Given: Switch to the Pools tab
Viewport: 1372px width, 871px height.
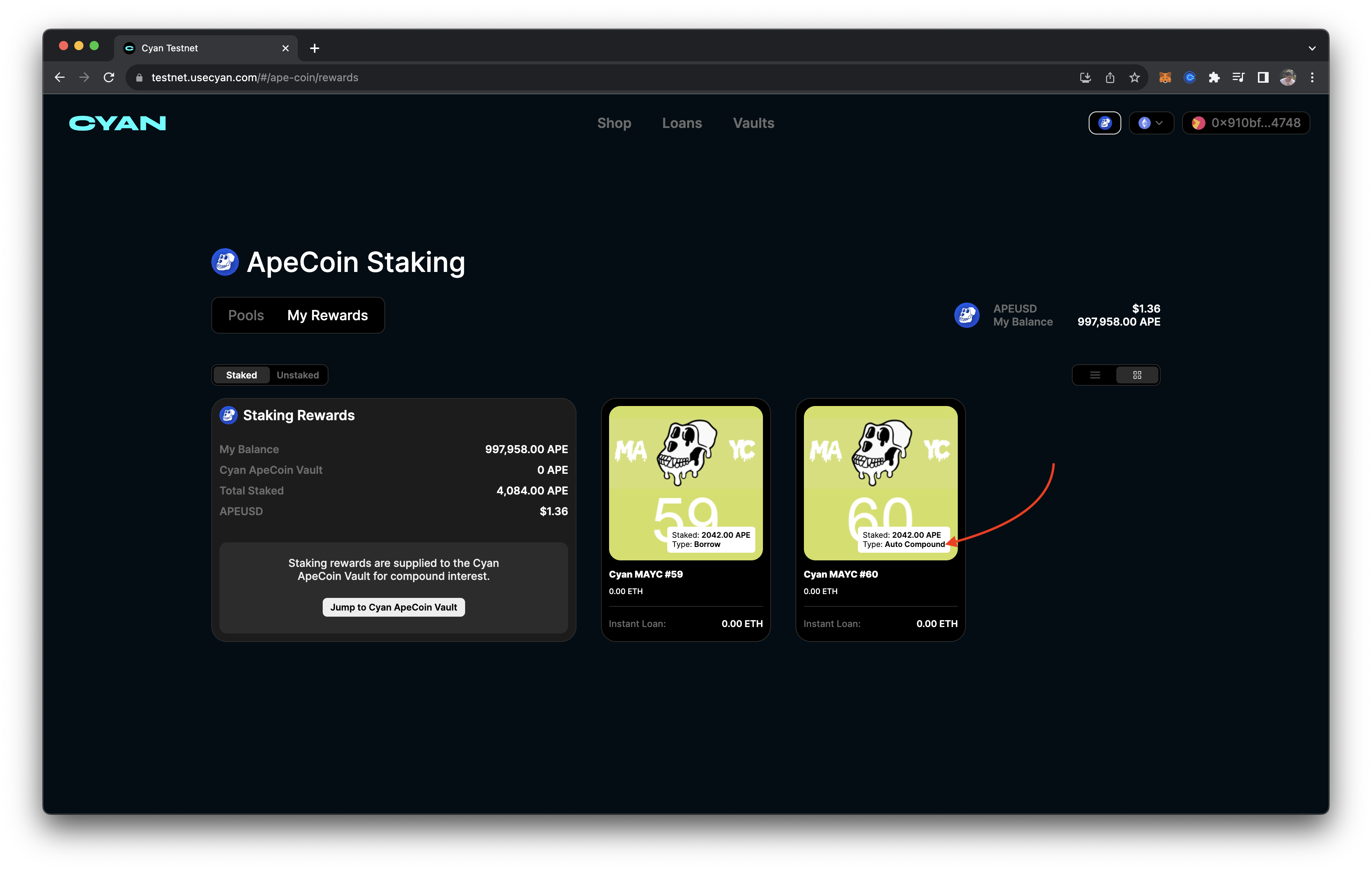Looking at the screenshot, I should (245, 315).
